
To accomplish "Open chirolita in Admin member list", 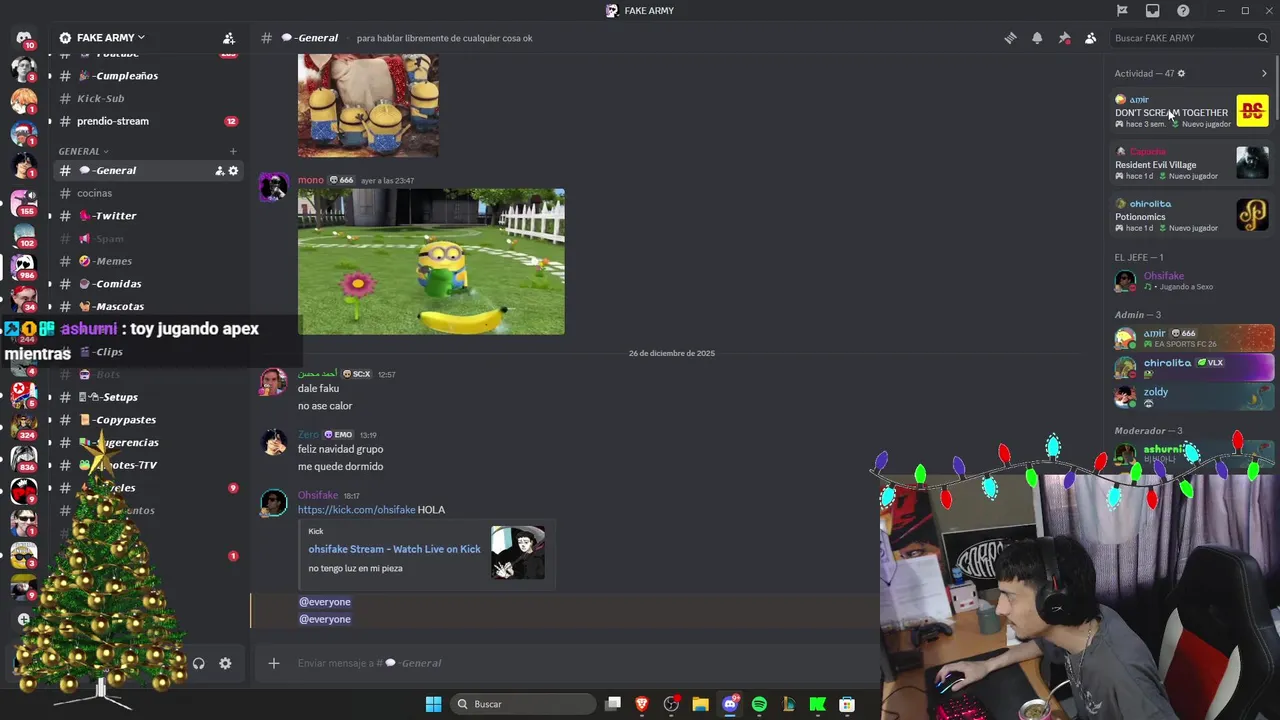I will pyautogui.click(x=1194, y=367).
